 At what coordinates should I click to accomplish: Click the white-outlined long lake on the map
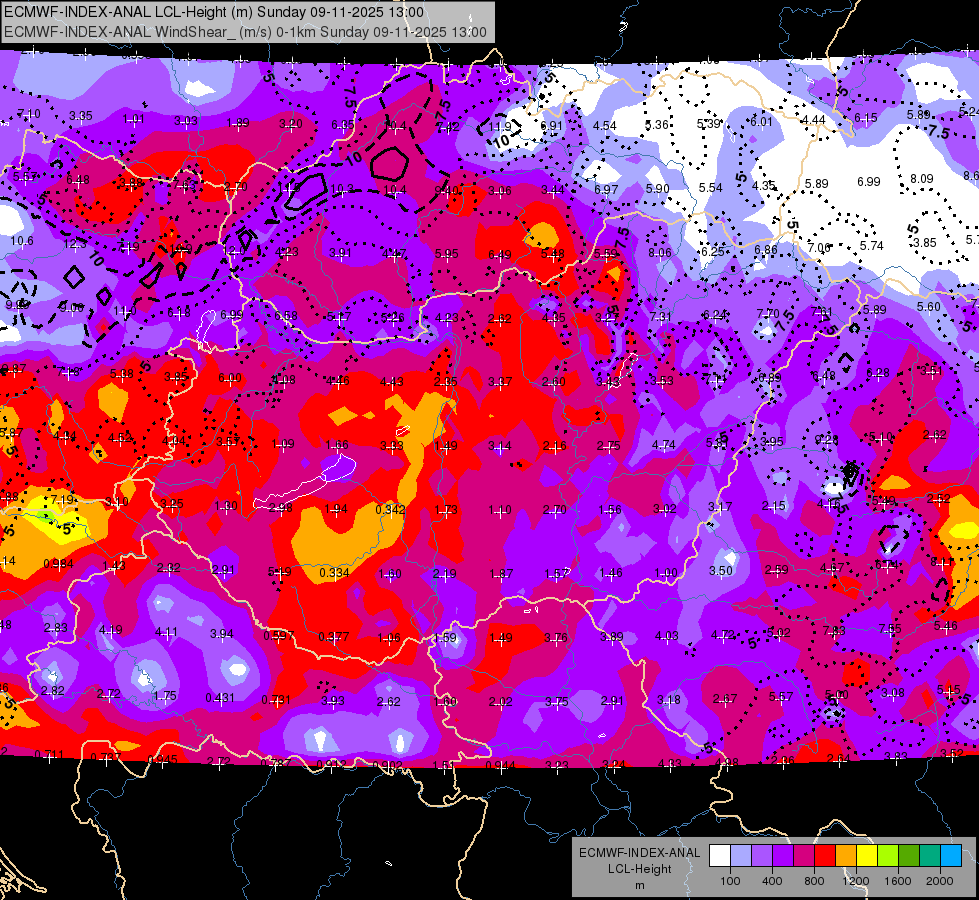306,481
